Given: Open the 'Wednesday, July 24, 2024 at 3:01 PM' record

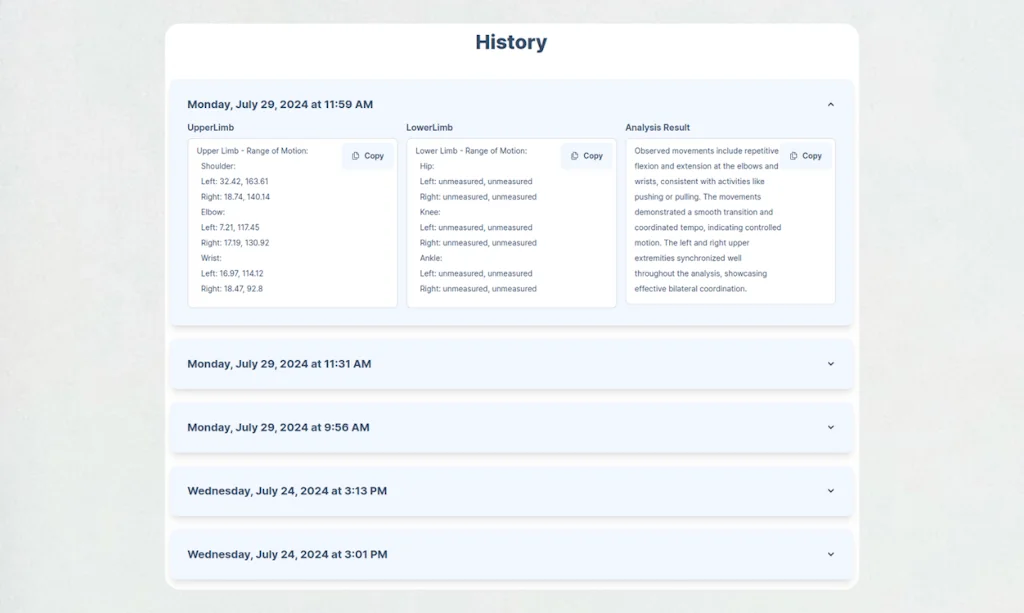Looking at the screenshot, I should 287,554.
